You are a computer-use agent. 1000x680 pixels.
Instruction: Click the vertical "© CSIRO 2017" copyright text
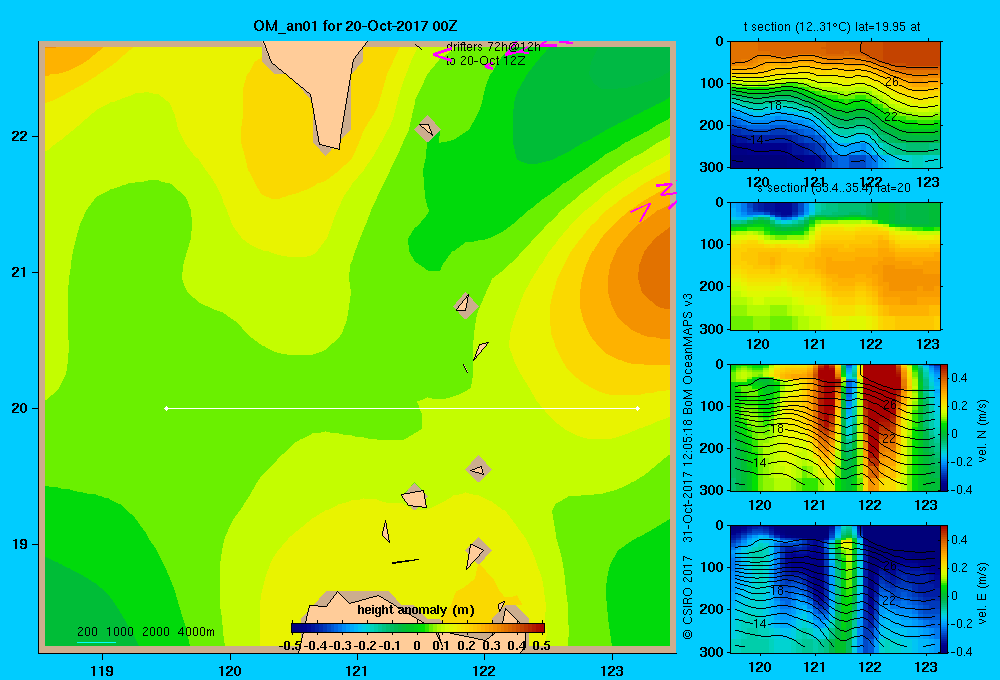point(688,597)
